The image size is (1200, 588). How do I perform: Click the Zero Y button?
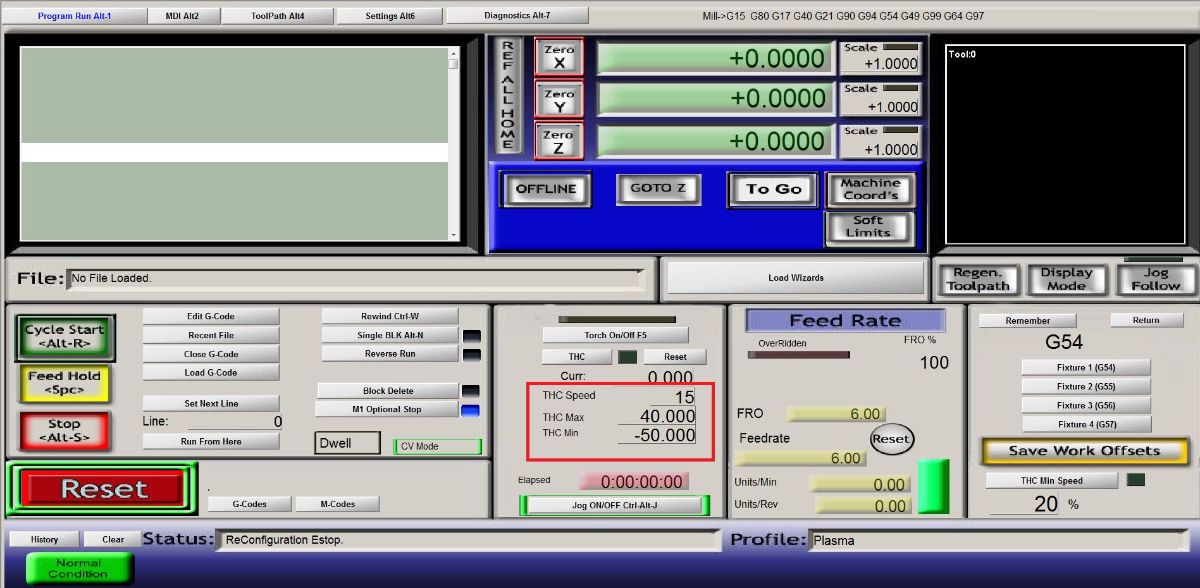pyautogui.click(x=559, y=100)
